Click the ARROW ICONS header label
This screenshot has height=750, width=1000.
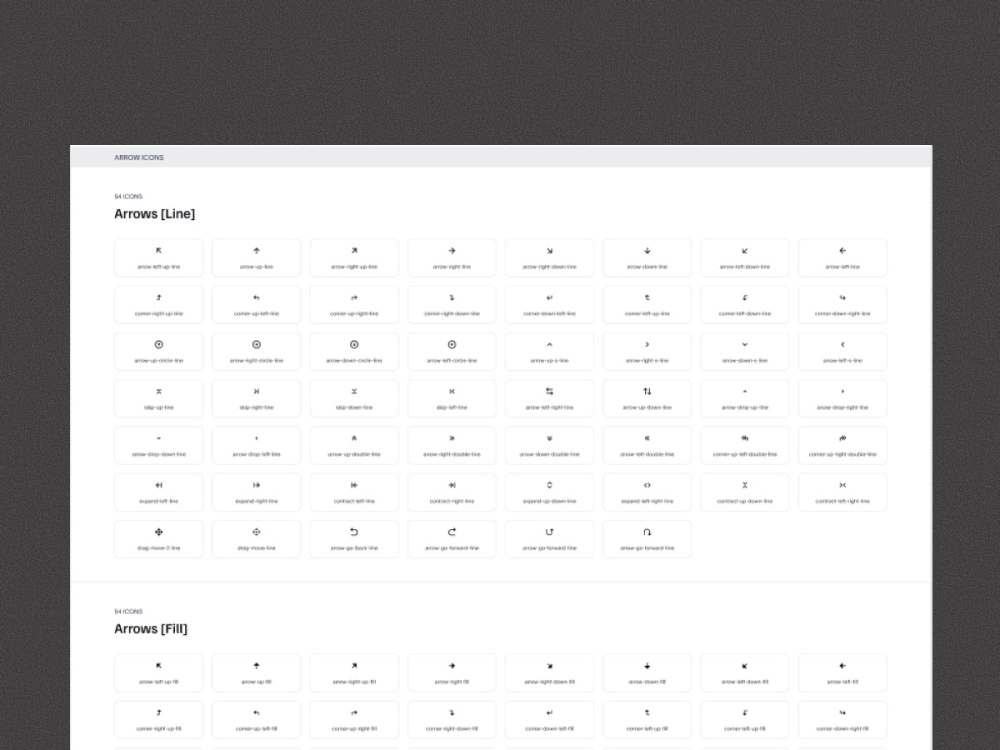coord(139,157)
